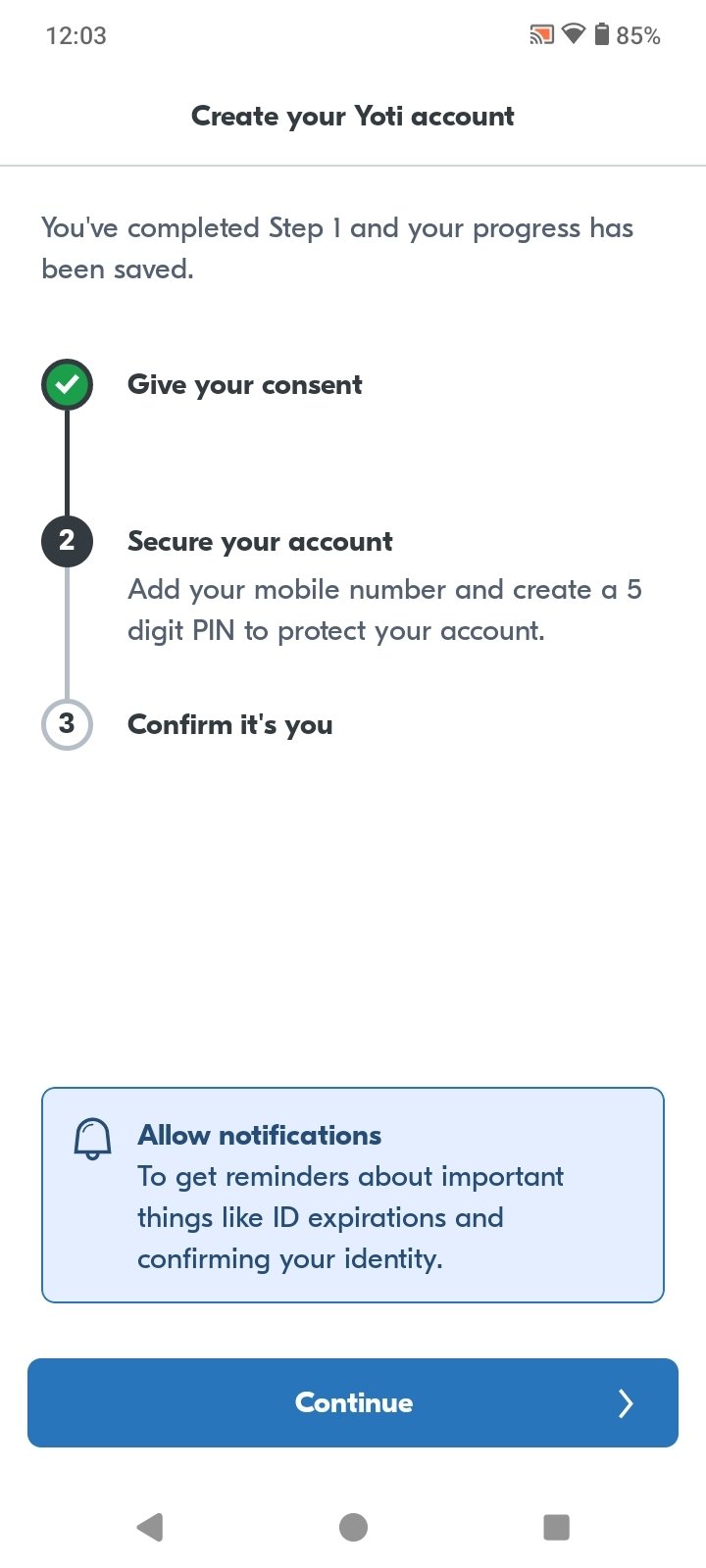Select the Confirm it's you step

[229, 725]
